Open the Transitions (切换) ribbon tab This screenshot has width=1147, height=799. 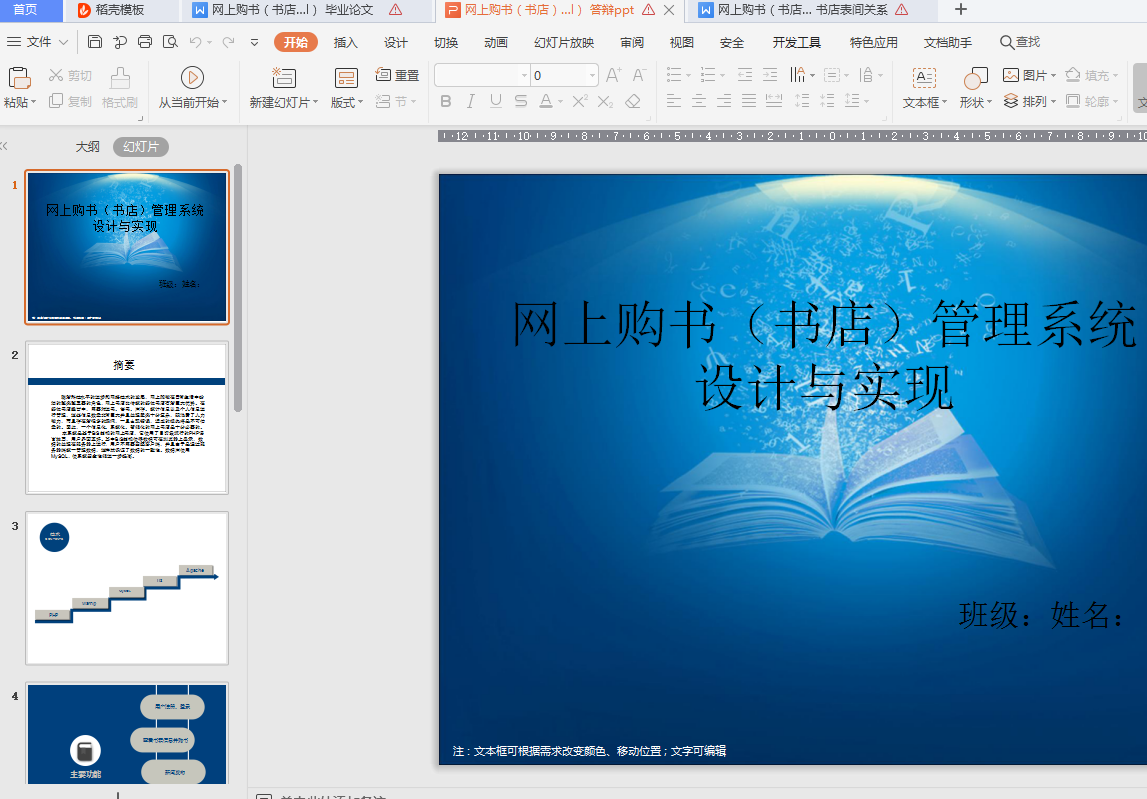(x=445, y=42)
